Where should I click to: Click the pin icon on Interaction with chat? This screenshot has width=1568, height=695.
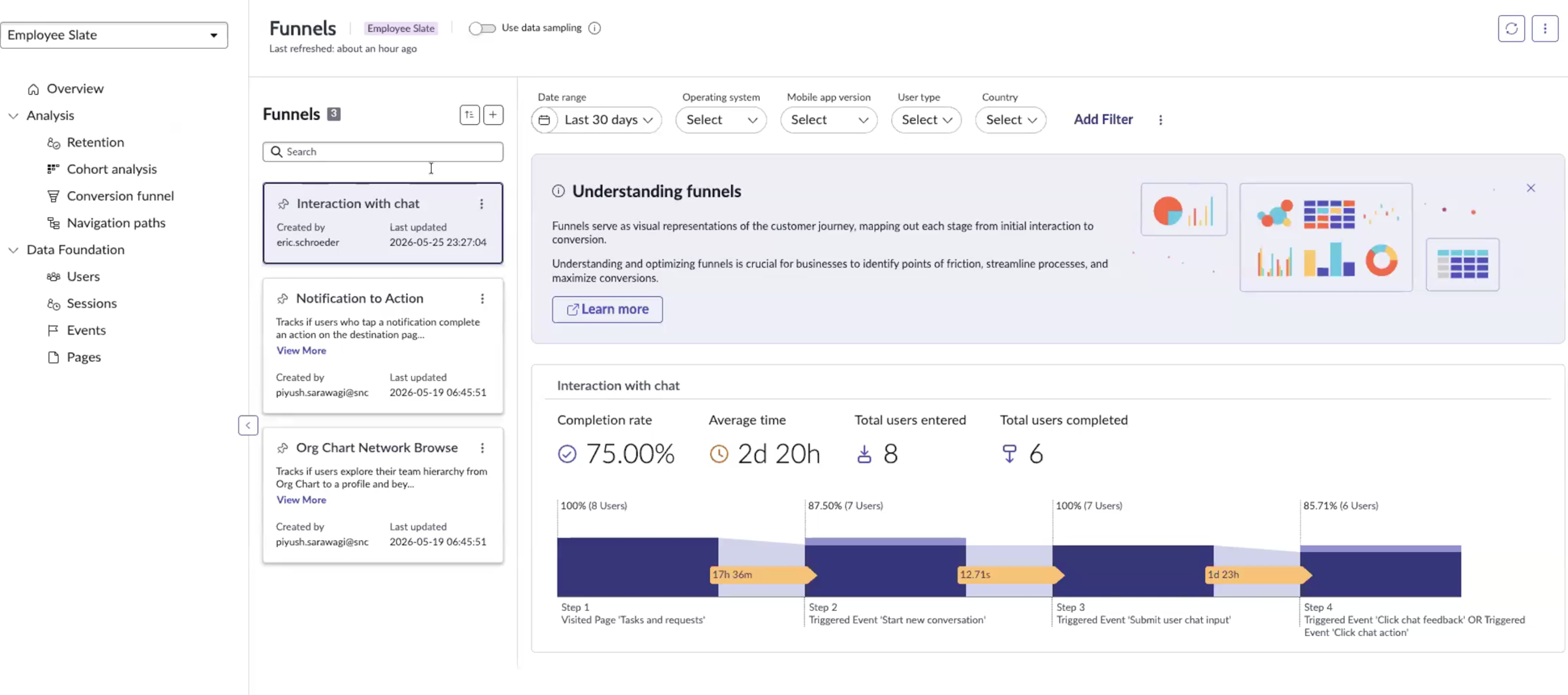[283, 204]
